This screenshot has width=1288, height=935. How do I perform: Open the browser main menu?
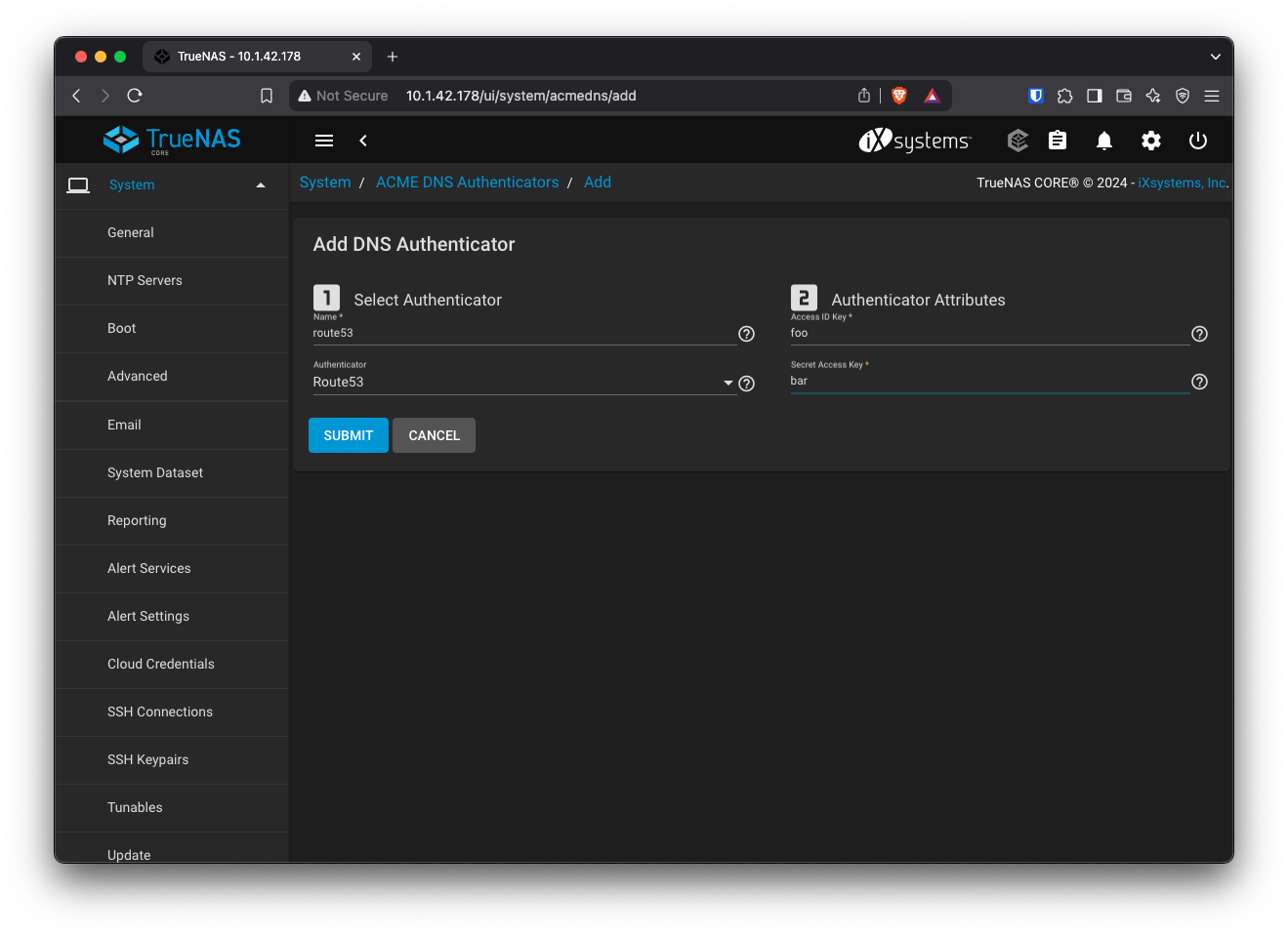[1212, 96]
